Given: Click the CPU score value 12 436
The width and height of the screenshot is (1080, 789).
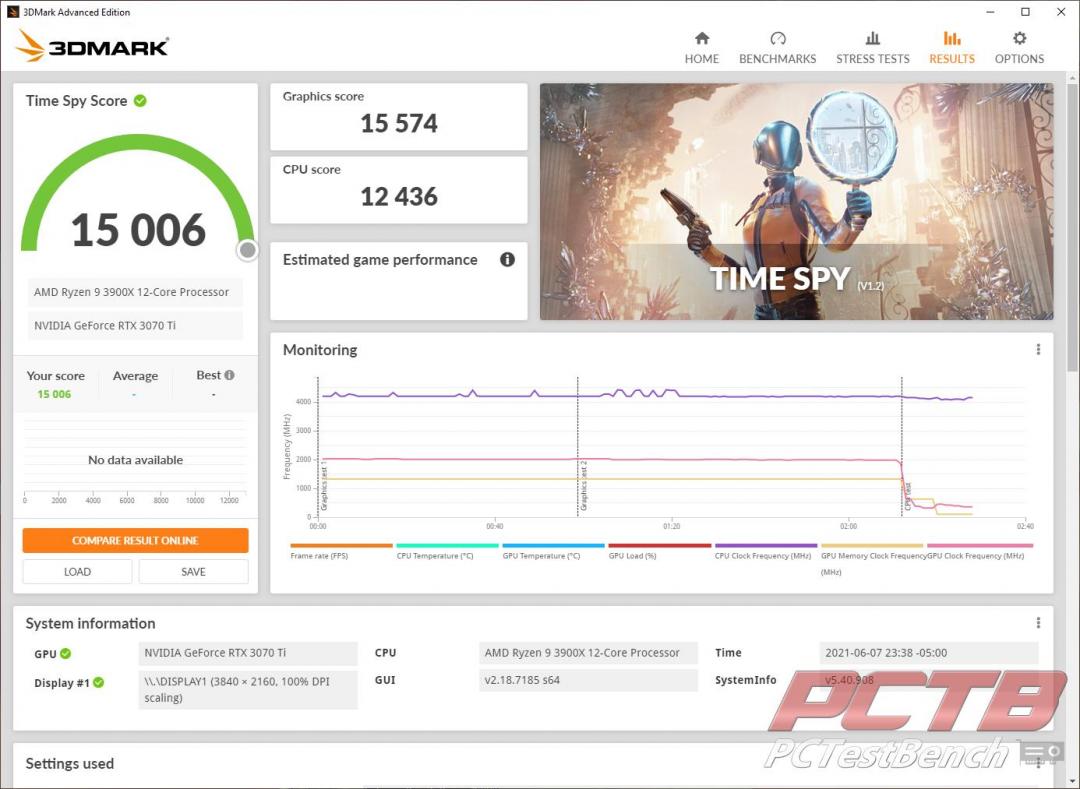Looking at the screenshot, I should pos(399,197).
